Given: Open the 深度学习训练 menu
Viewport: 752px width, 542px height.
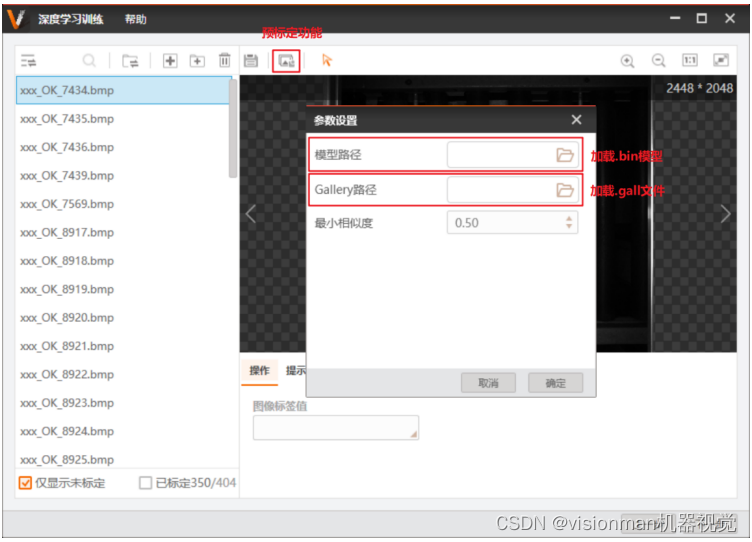Looking at the screenshot, I should click(71, 19).
